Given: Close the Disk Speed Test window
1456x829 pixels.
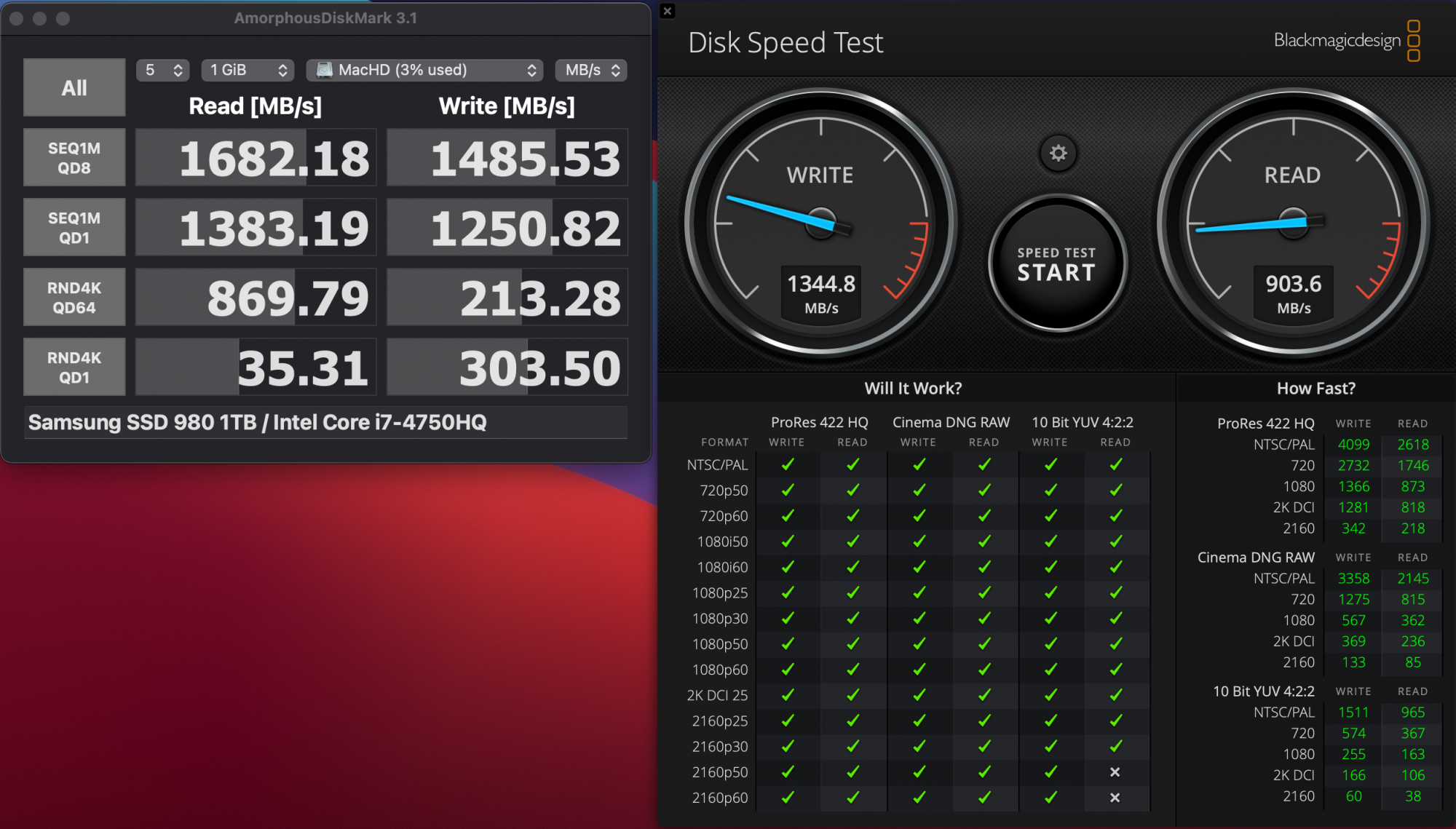Looking at the screenshot, I should (668, 11).
